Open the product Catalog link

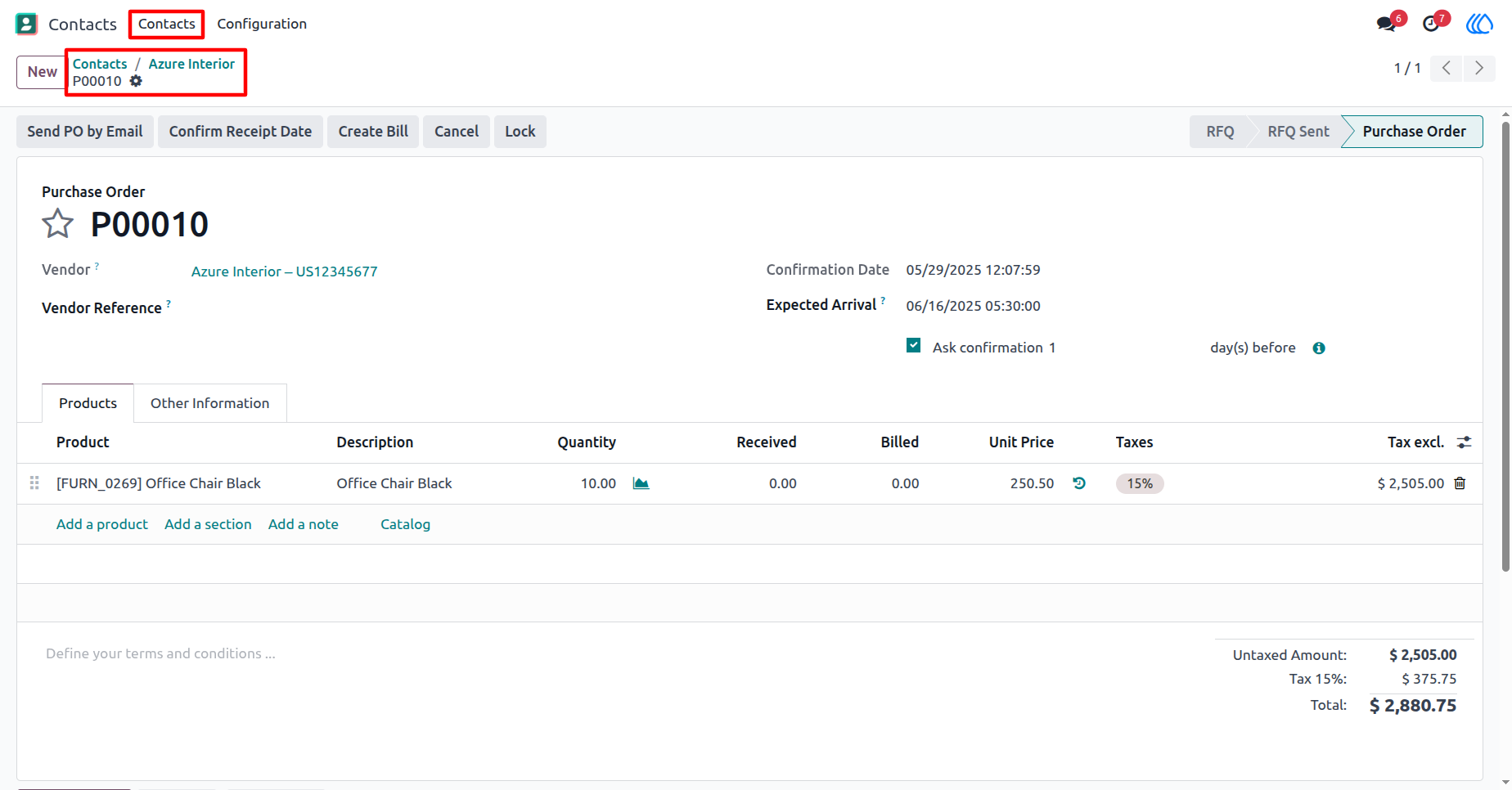405,524
